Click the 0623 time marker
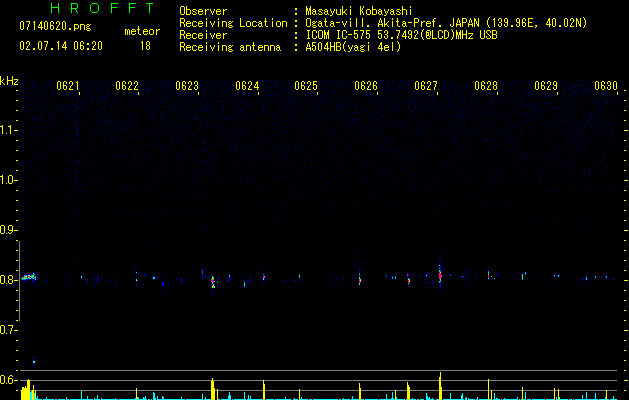629x400 pixels. (187, 86)
